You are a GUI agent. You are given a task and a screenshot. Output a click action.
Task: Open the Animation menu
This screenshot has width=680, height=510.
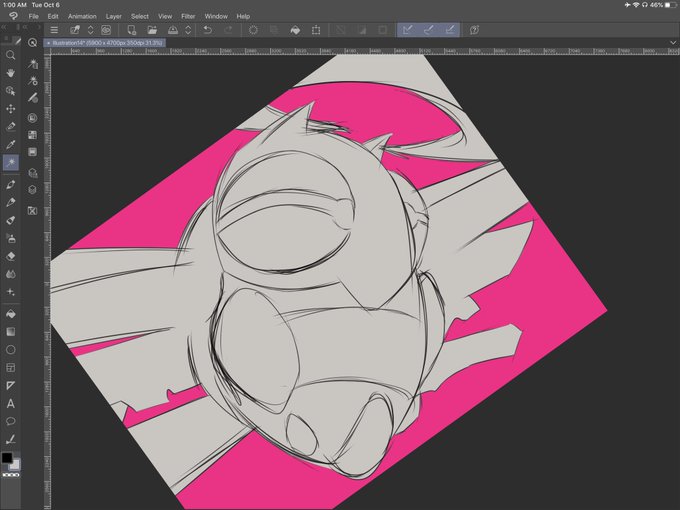(x=82, y=16)
